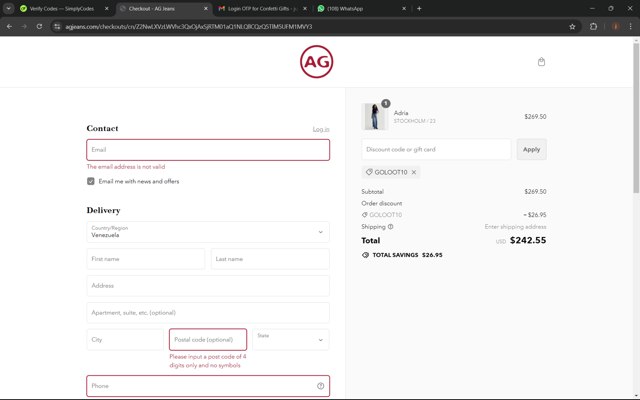
Task: Bookmark this page with the star icon
Action: coord(572,27)
